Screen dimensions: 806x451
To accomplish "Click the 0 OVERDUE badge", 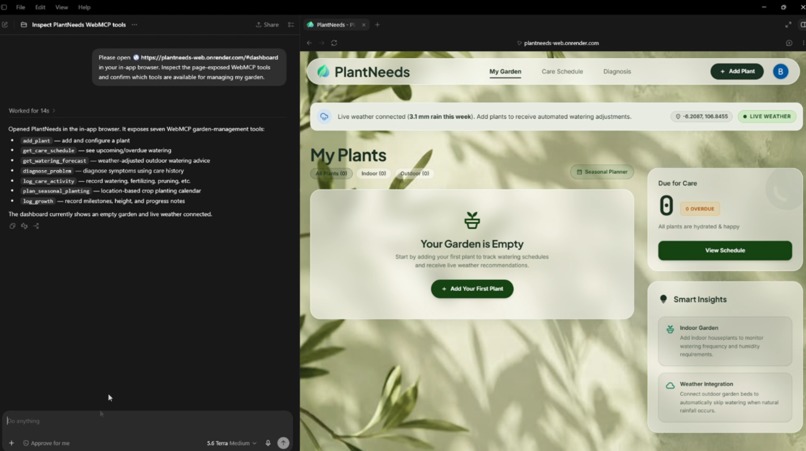I will pos(700,209).
